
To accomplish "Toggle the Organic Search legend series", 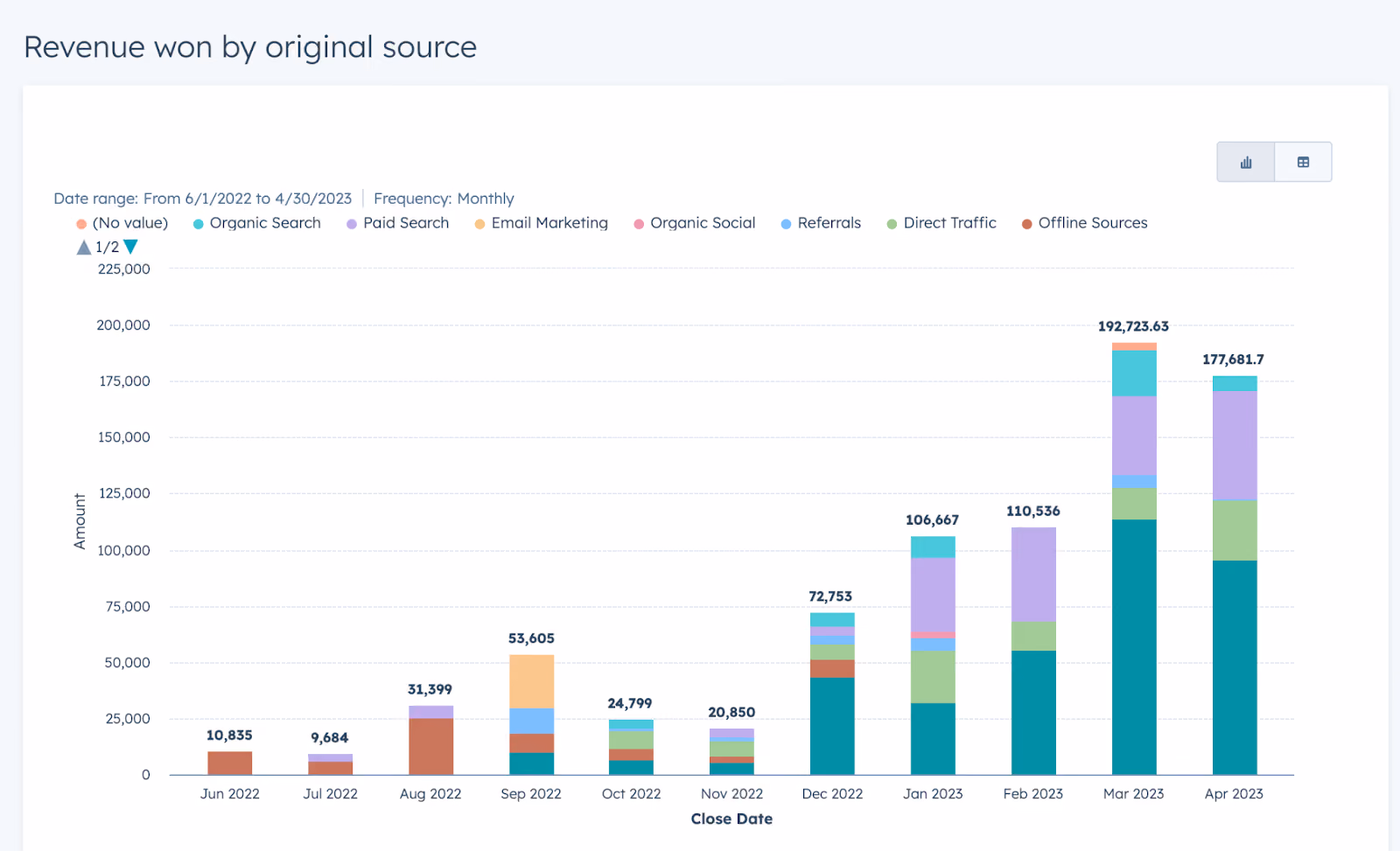I will point(256,223).
